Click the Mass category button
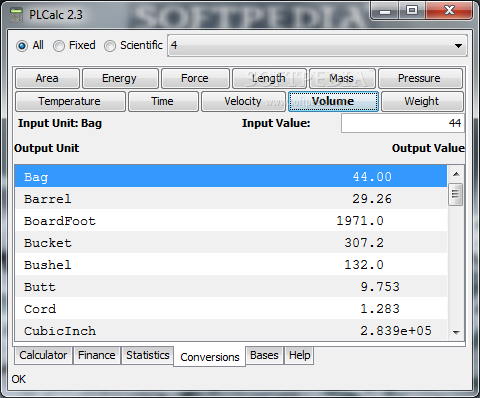 [342, 78]
